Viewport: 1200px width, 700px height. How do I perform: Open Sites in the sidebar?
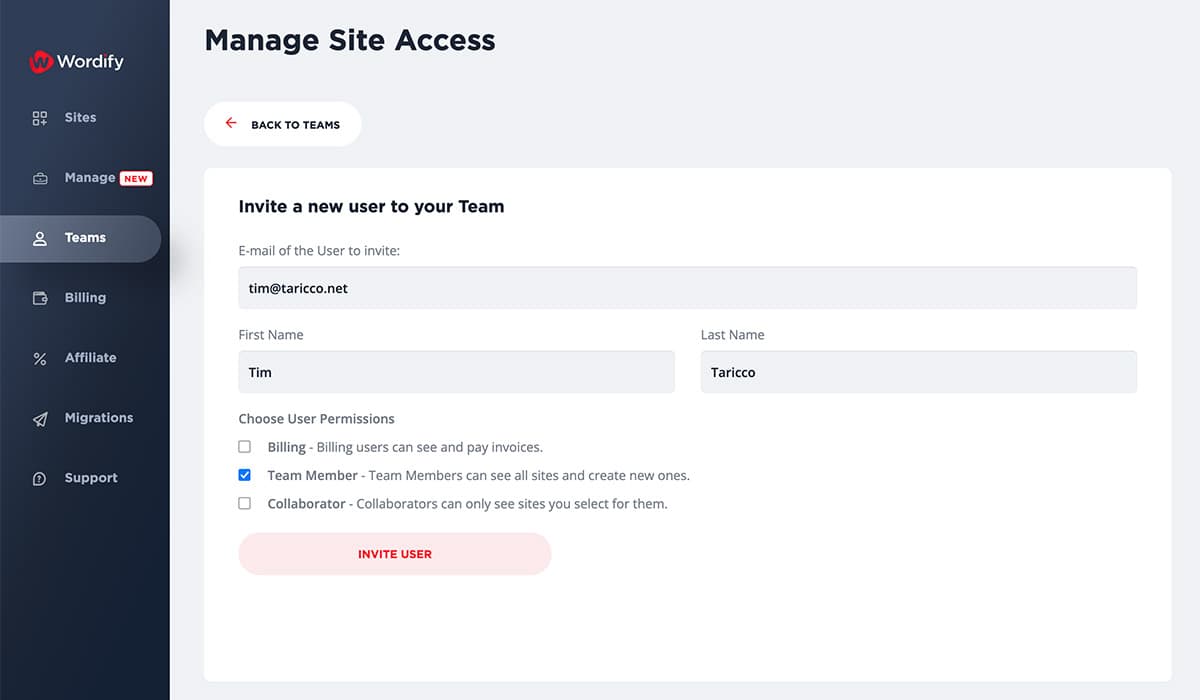[80, 118]
